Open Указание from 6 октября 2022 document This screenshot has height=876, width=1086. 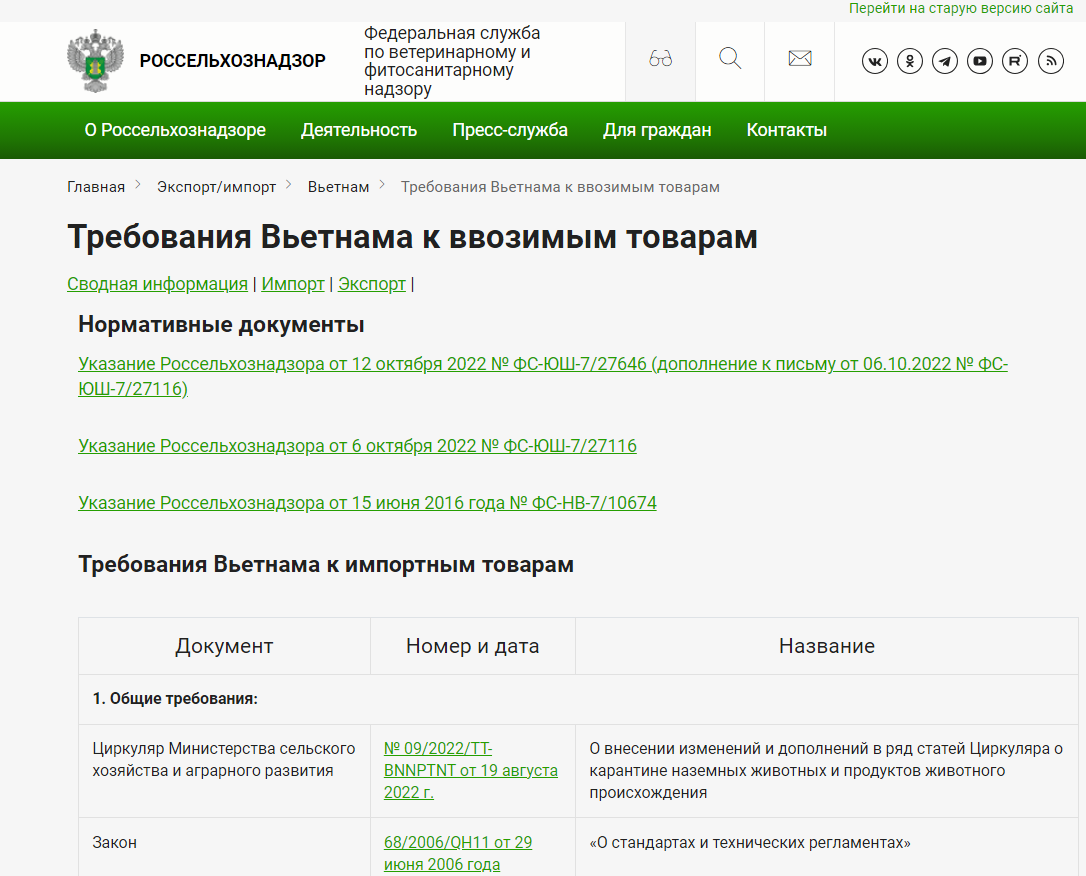click(x=357, y=446)
